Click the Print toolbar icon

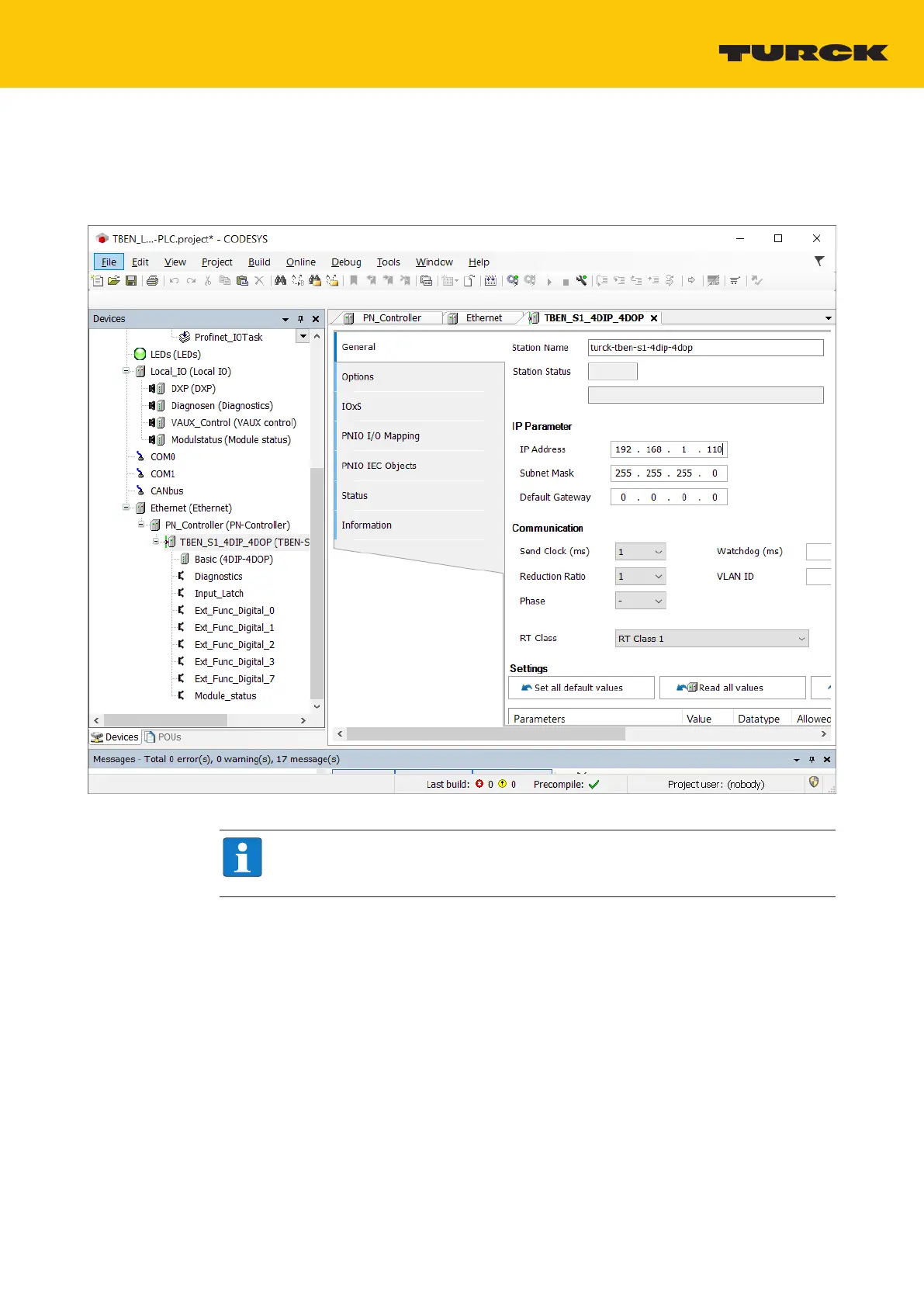[x=152, y=281]
